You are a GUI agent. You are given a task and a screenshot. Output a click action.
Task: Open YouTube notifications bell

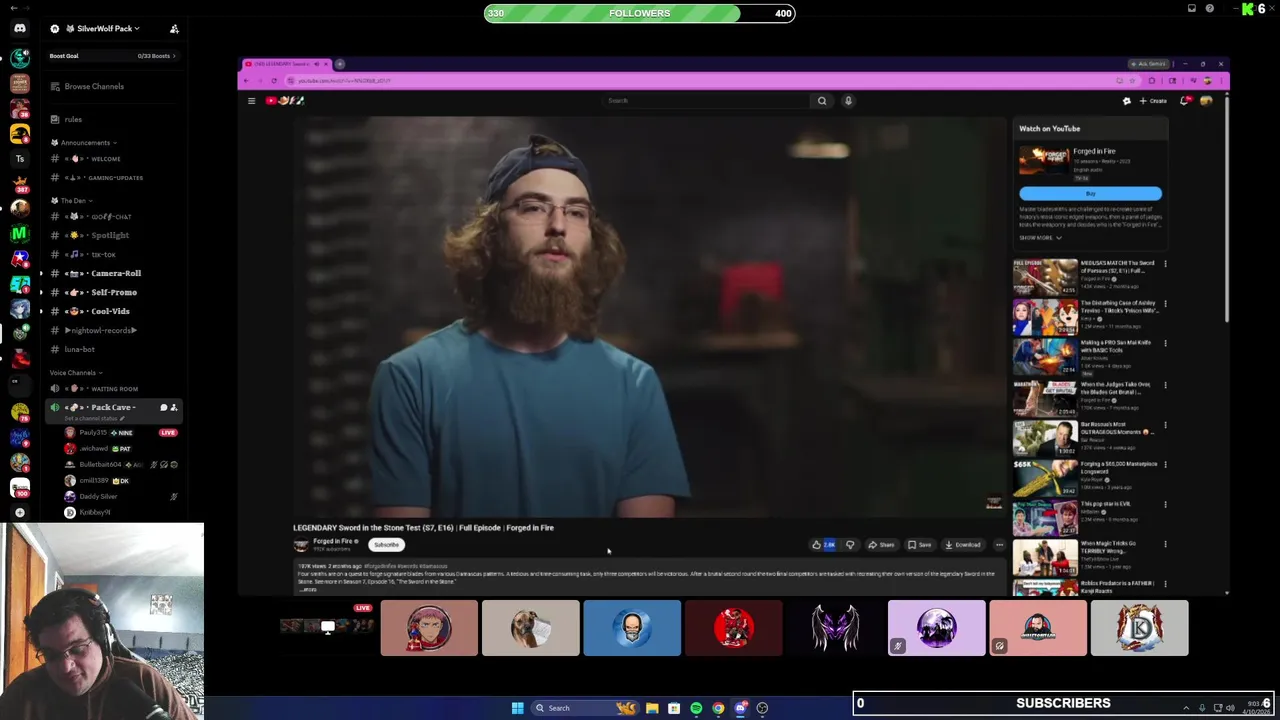coord(1185,100)
